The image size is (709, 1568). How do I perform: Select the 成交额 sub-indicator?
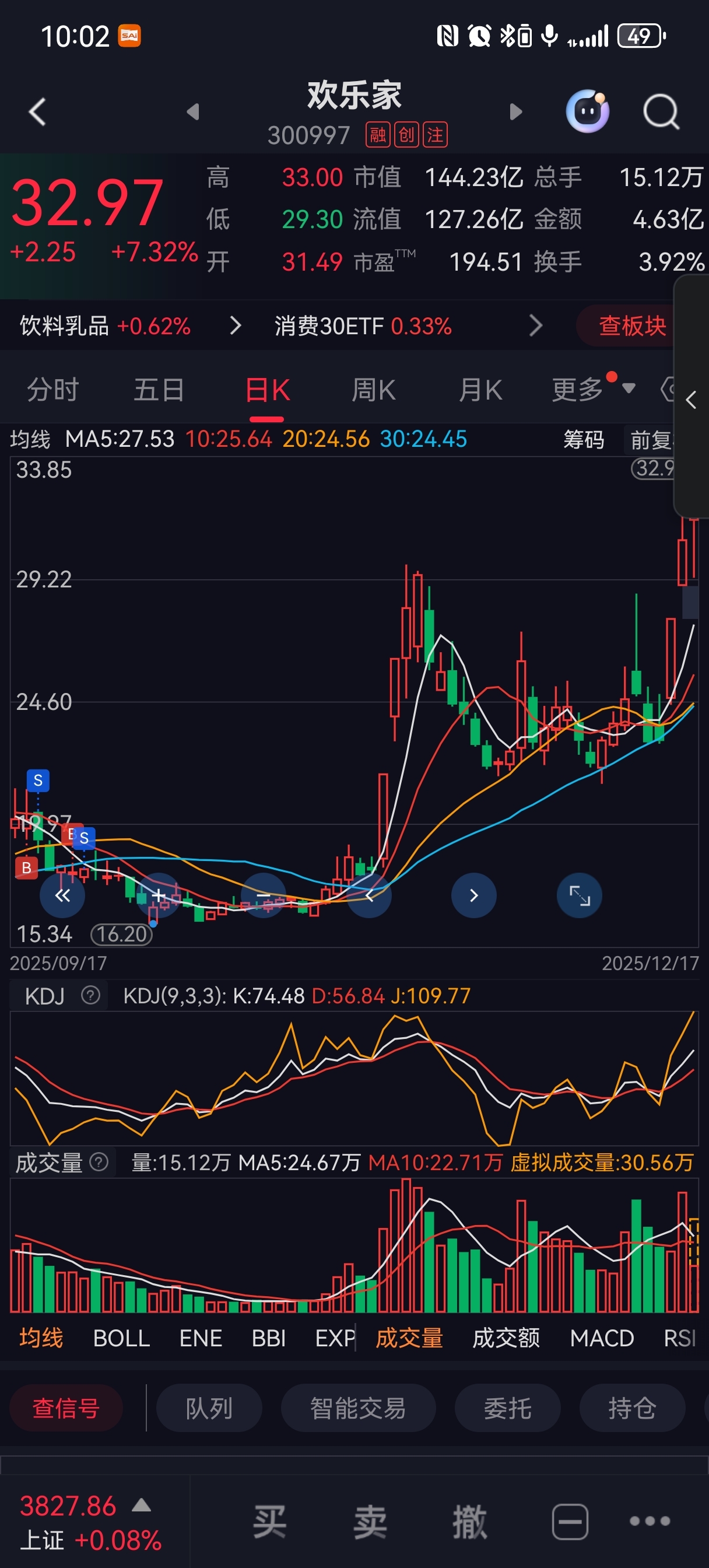coord(506,1338)
